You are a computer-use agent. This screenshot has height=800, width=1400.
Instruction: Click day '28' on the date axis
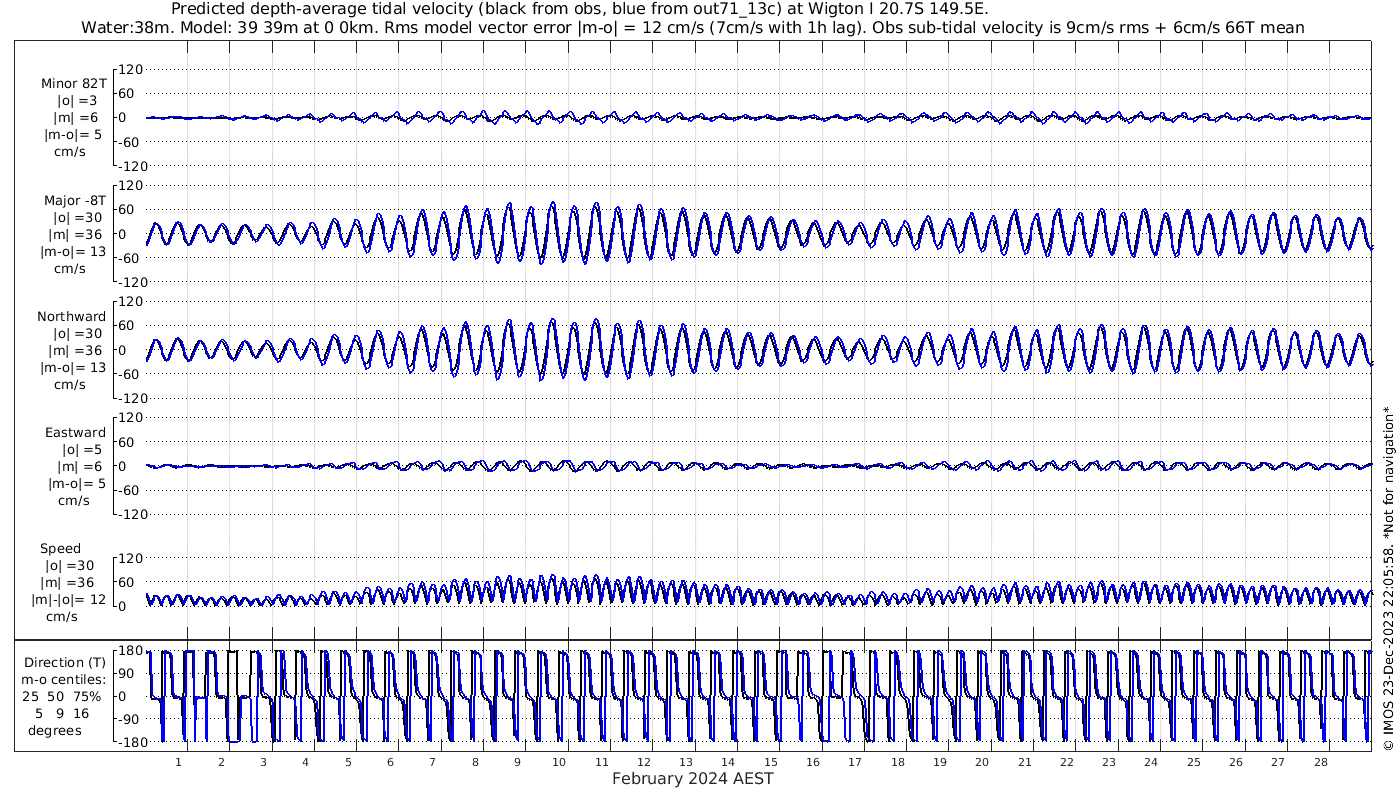click(1321, 762)
